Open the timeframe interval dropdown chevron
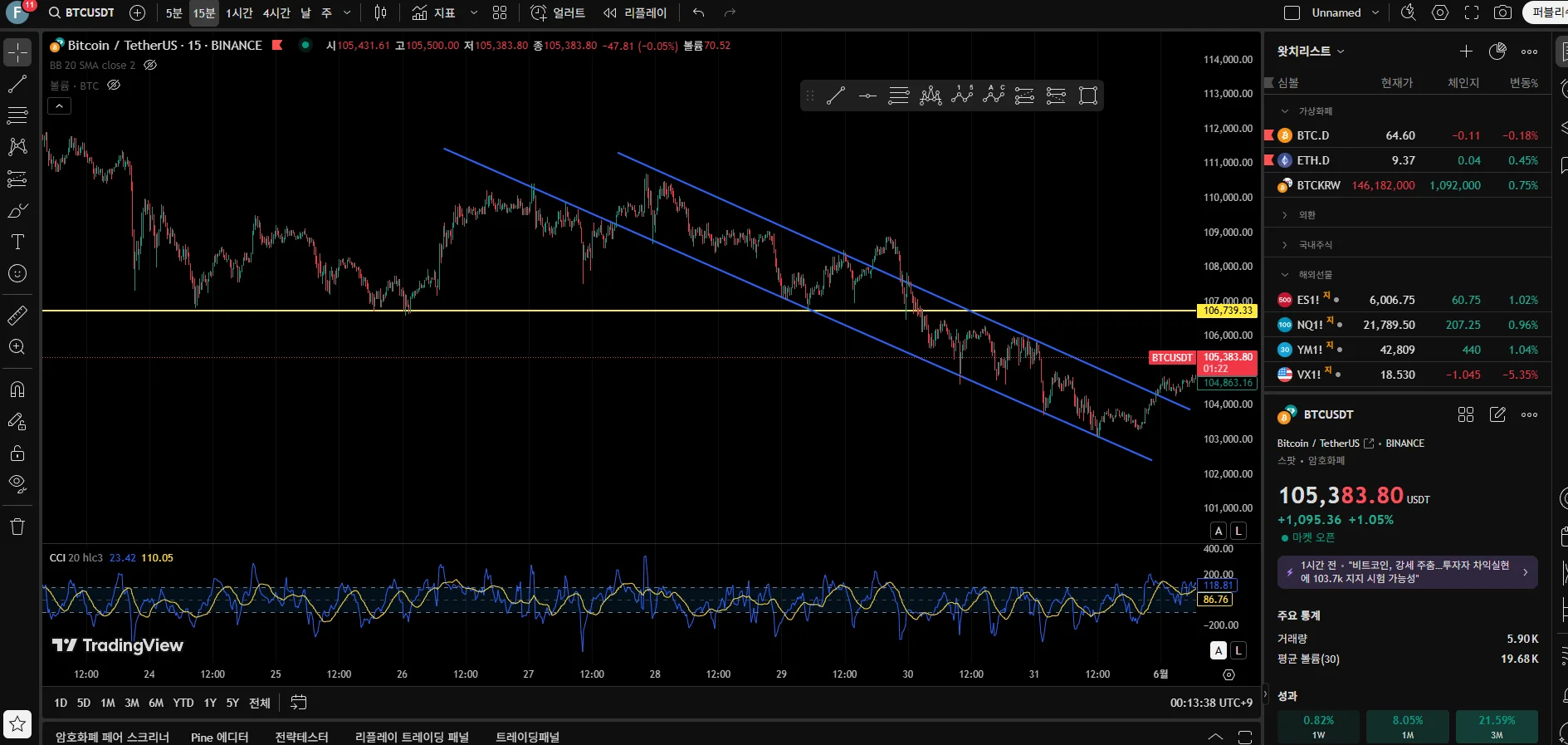The height and width of the screenshot is (745, 1568). tap(347, 13)
